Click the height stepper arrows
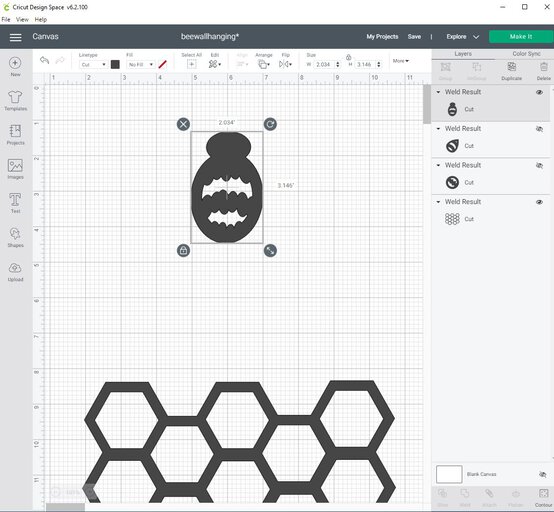Viewport: 554px width, 512px height. click(x=379, y=64)
